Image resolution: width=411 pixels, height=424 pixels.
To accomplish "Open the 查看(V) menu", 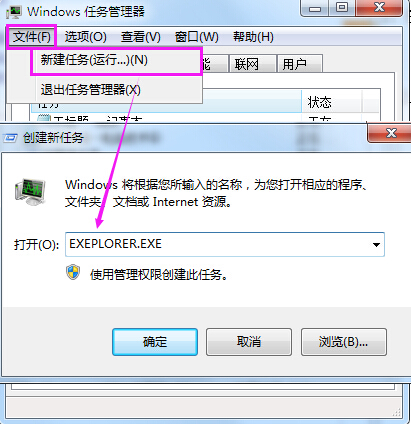I will (x=141, y=37).
